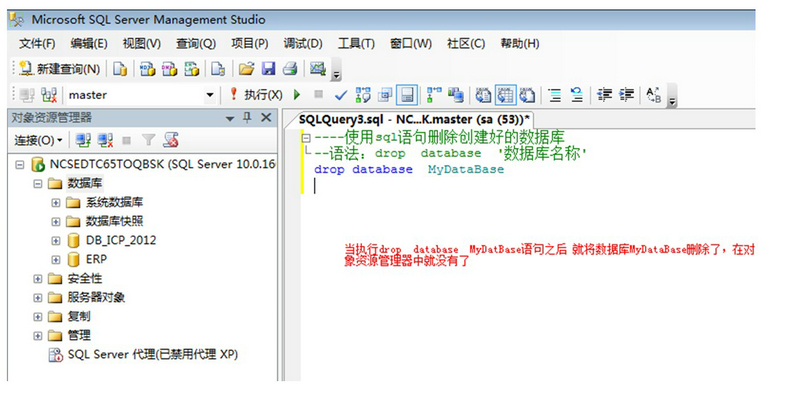Open the 社区(C) menu

[x=466, y=44]
